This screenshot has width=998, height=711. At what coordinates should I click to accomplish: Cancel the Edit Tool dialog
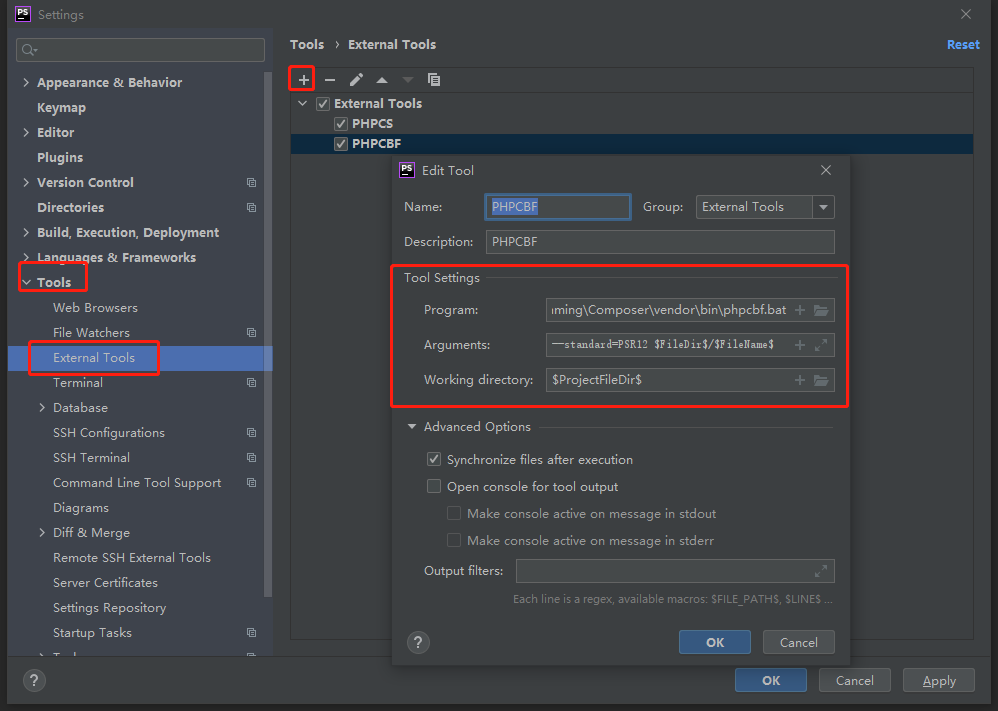(x=799, y=642)
